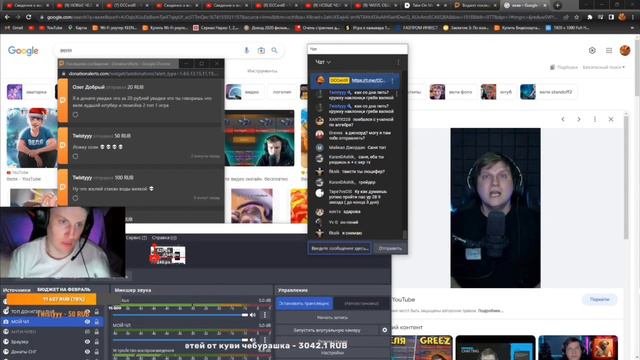640x360 pixels.
Task: Open the virtual camera settings gear
Action: pyautogui.click(x=384, y=330)
